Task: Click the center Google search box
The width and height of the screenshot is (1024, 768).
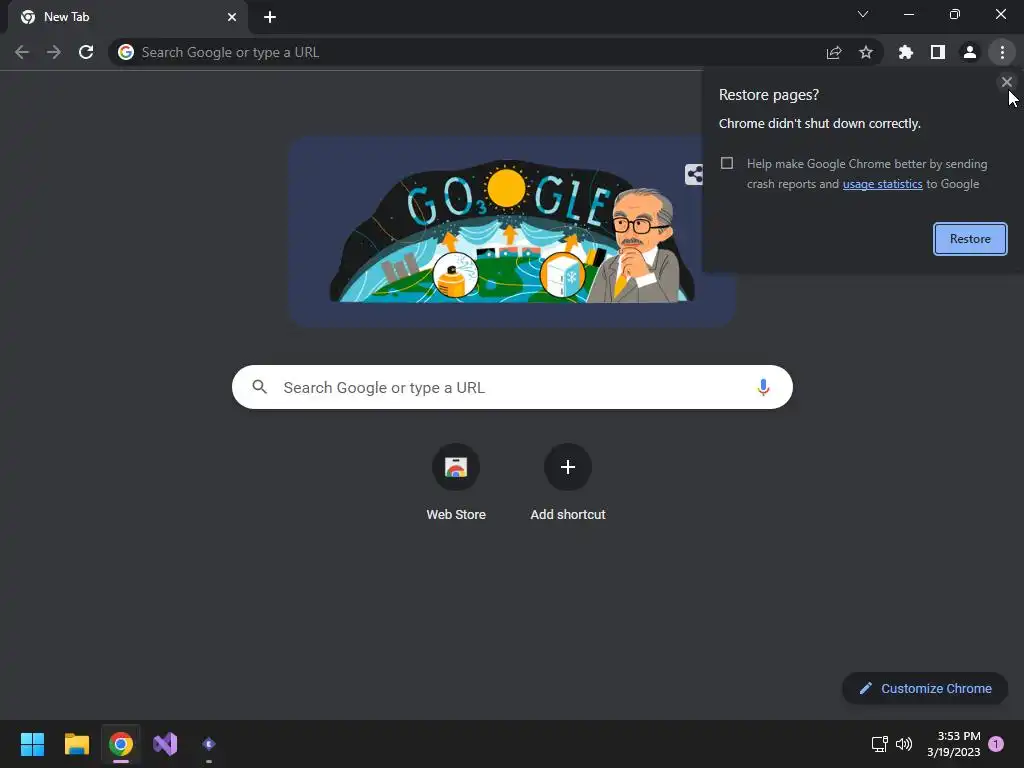Action: pyautogui.click(x=512, y=387)
